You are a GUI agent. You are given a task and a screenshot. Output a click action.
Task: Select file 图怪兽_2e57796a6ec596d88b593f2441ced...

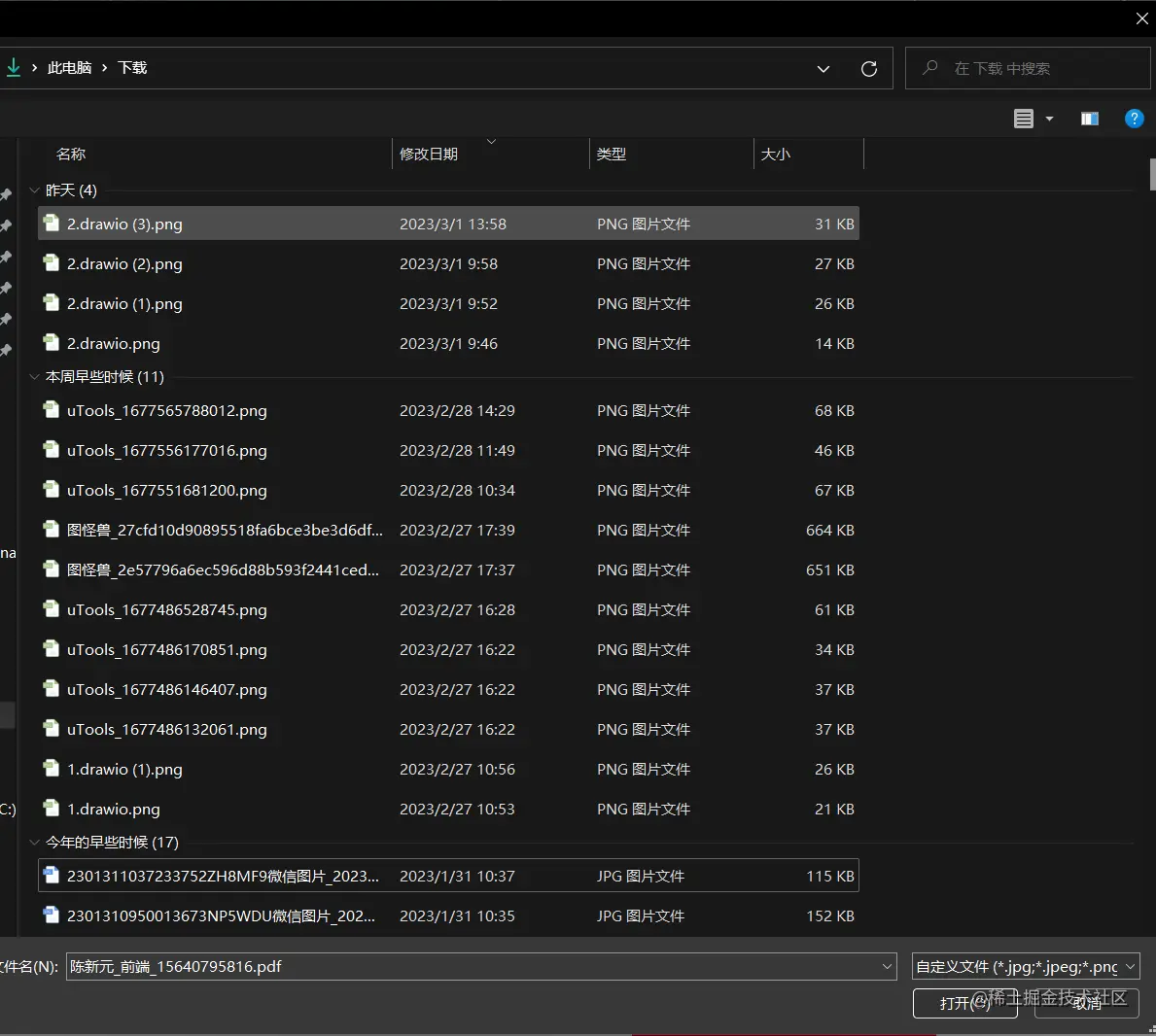[x=448, y=570]
